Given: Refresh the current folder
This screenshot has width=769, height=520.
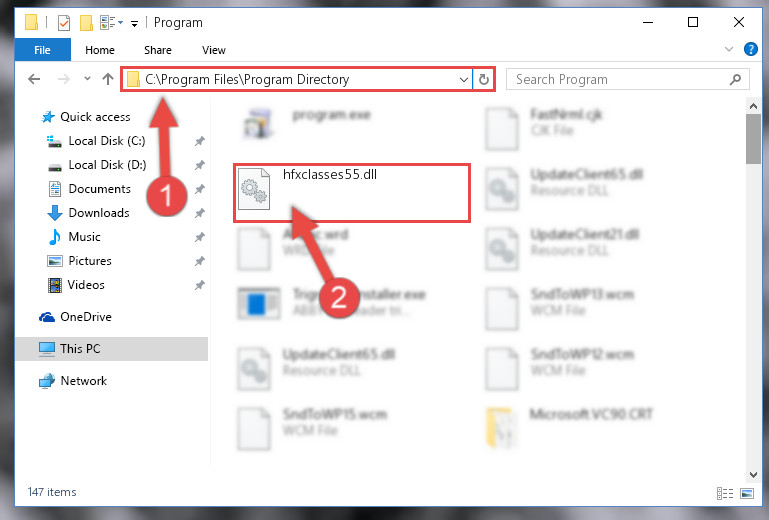Looking at the screenshot, I should (x=484, y=79).
